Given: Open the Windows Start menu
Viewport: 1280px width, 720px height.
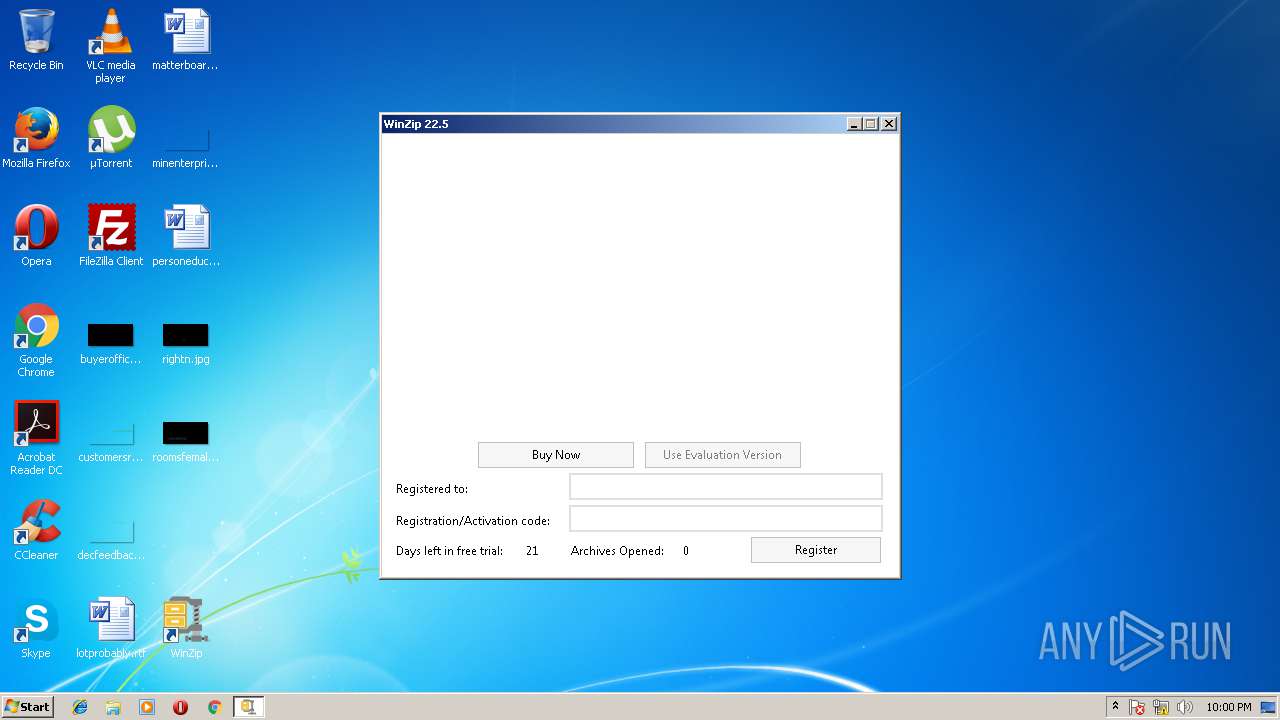Looking at the screenshot, I should tap(27, 707).
